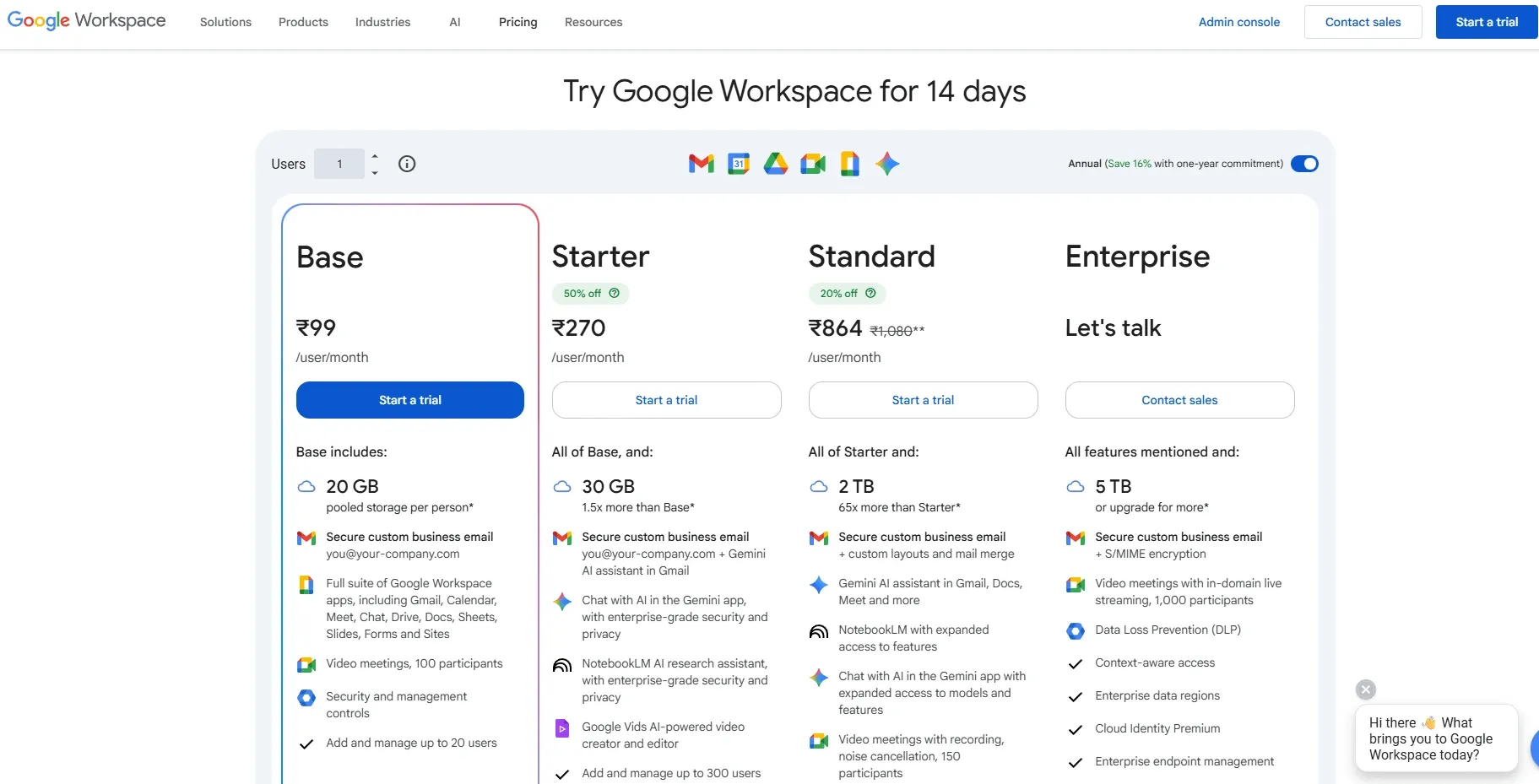Screen dimensions: 1539x784
Task: Click the 20% off badge on Standard
Action: [848, 294]
